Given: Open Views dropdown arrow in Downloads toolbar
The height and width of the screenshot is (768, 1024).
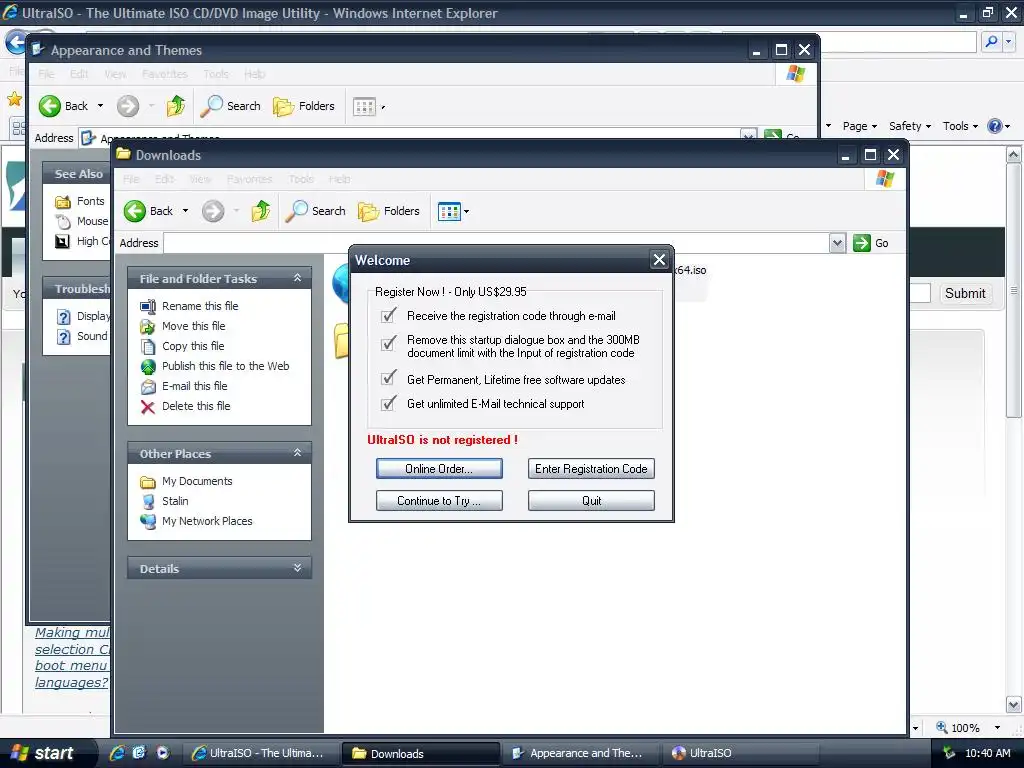Looking at the screenshot, I should (x=466, y=212).
